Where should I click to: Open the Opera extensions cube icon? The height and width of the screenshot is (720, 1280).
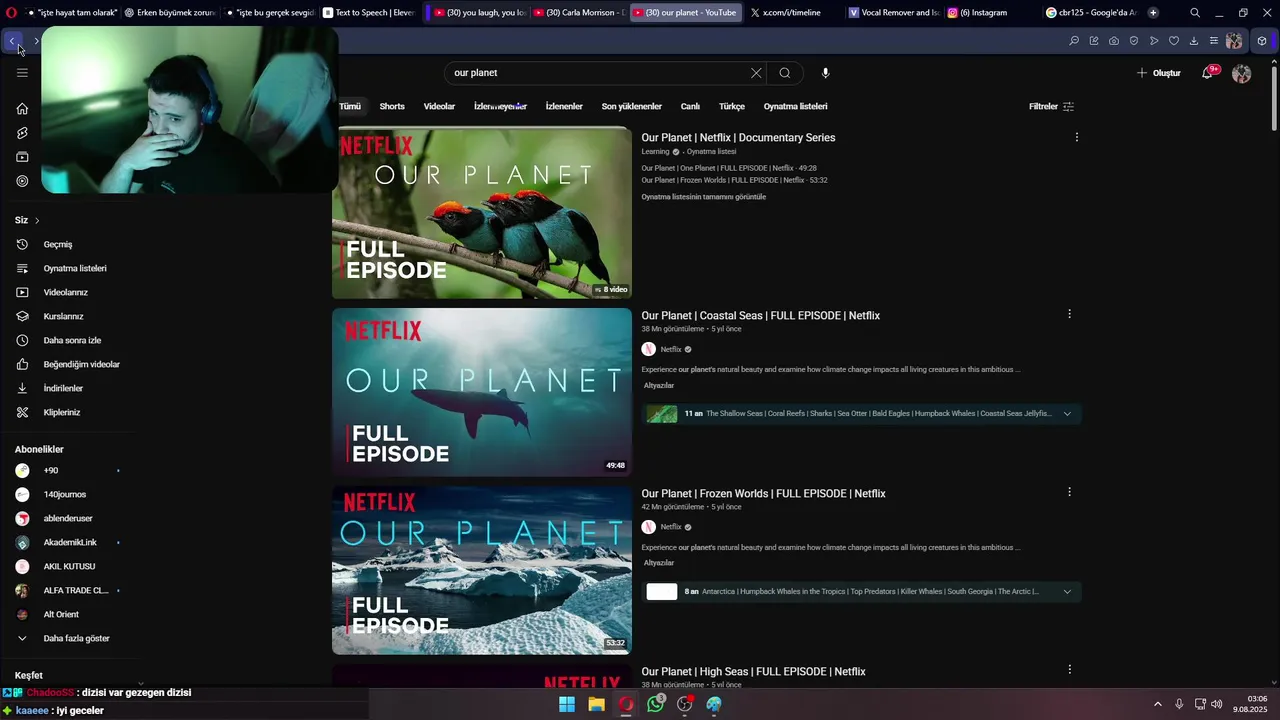coord(1262,41)
